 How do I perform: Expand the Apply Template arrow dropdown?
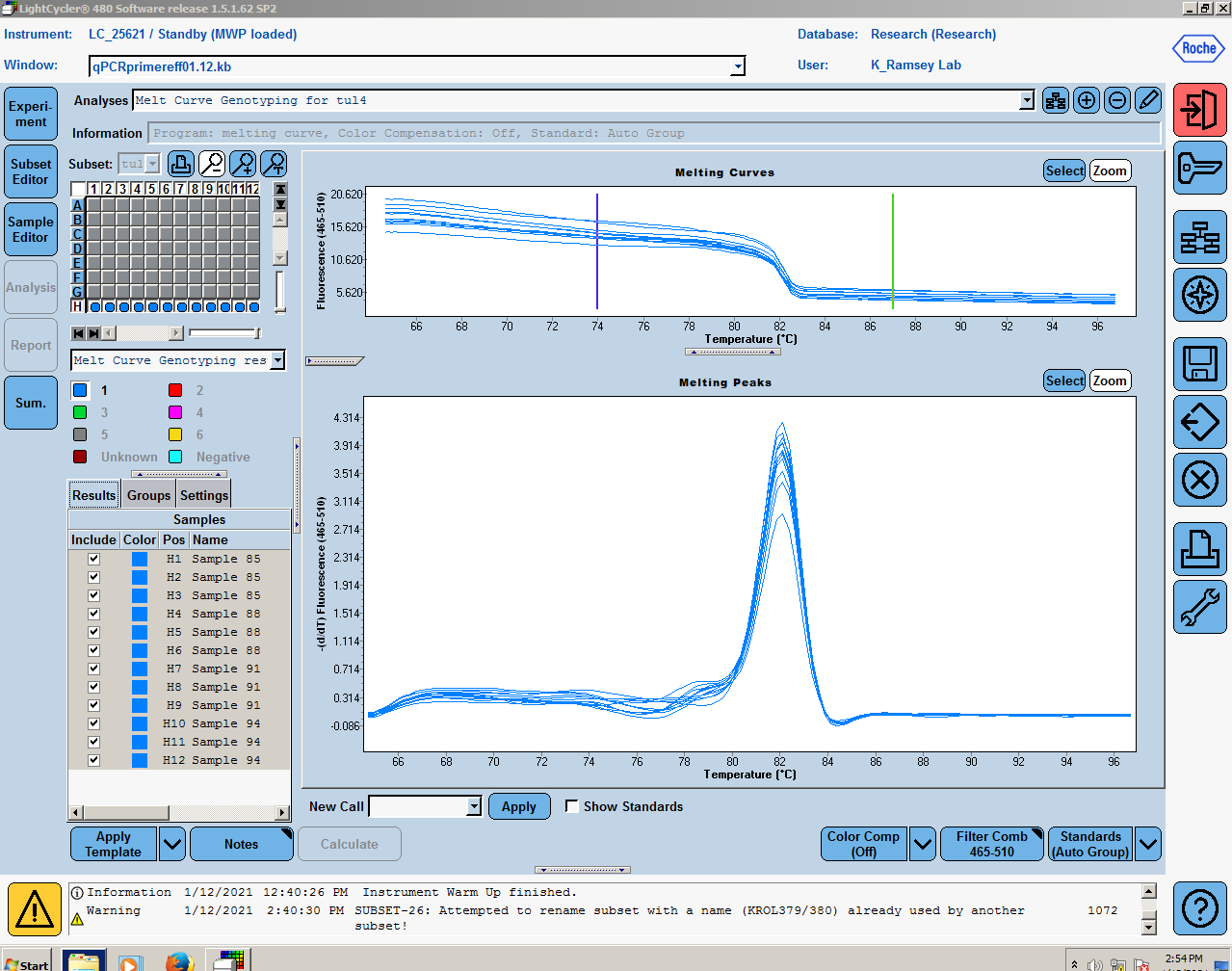[x=172, y=844]
